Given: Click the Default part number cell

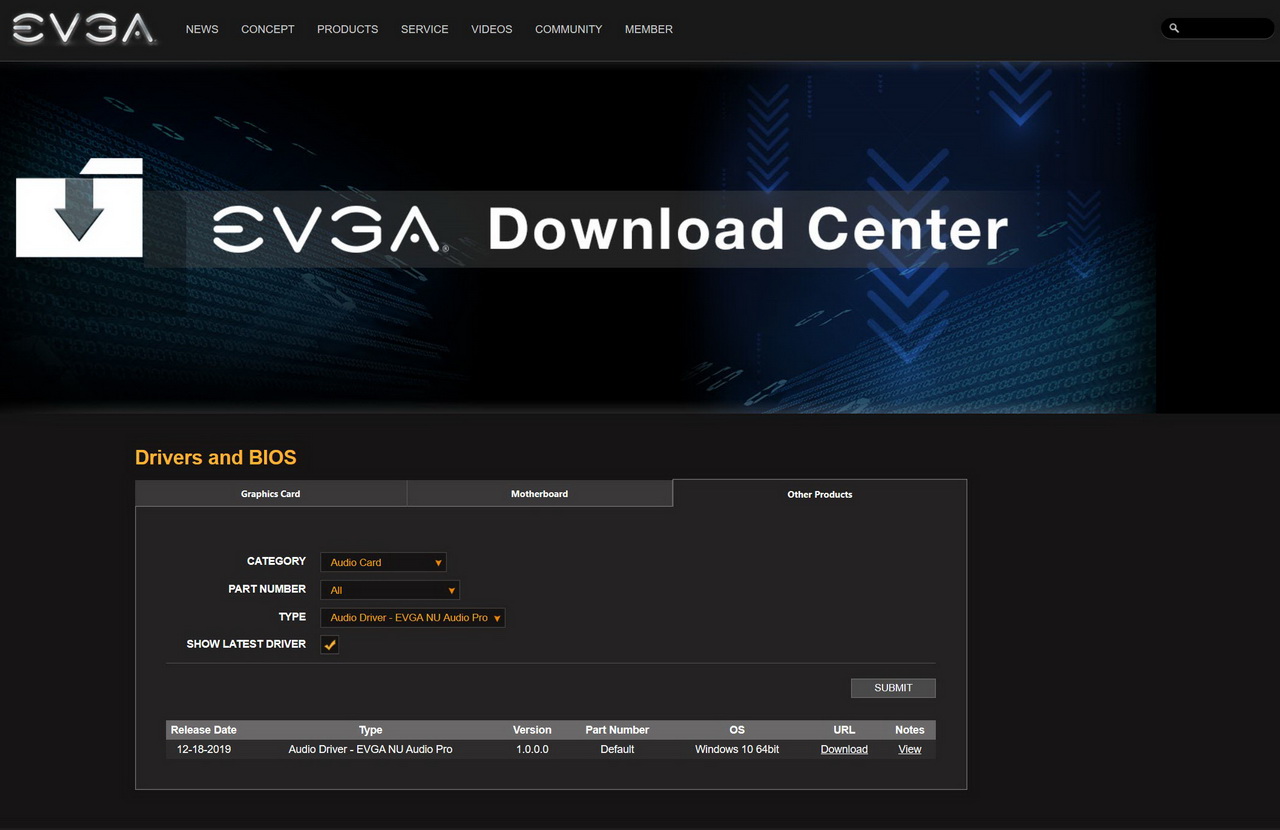Looking at the screenshot, I should point(617,749).
